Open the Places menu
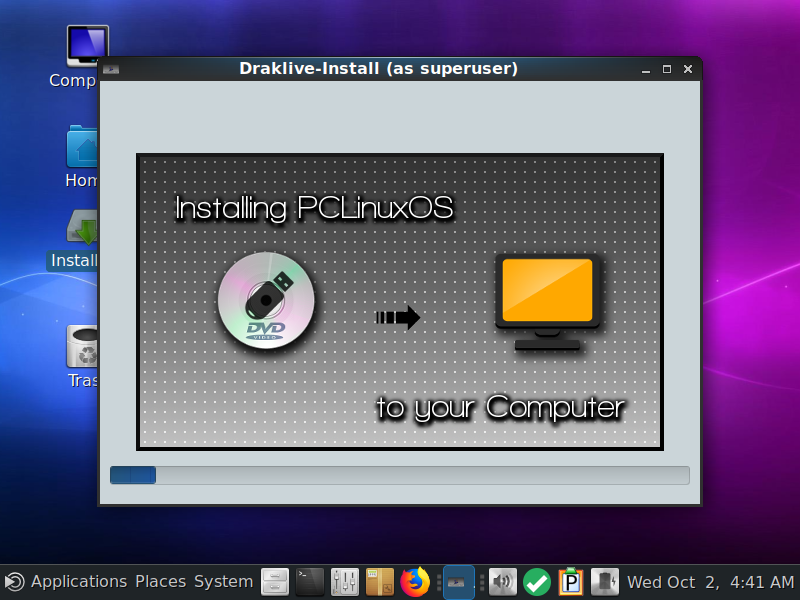This screenshot has height=600, width=800. 160,582
